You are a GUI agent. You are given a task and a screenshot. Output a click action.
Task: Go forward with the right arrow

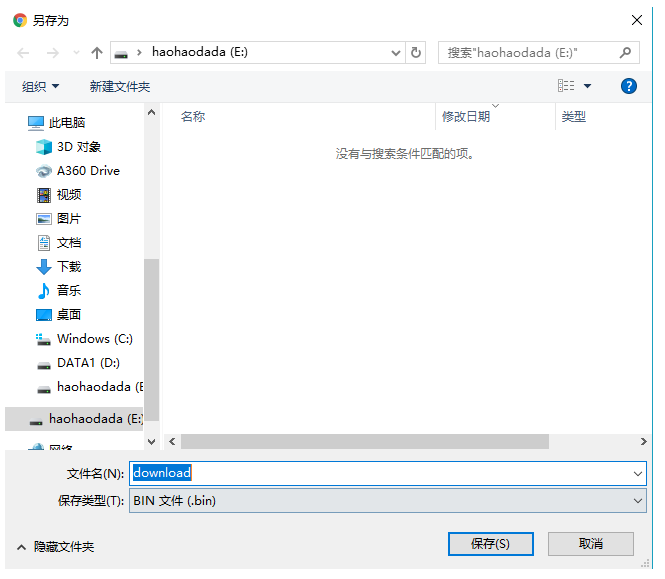53,53
